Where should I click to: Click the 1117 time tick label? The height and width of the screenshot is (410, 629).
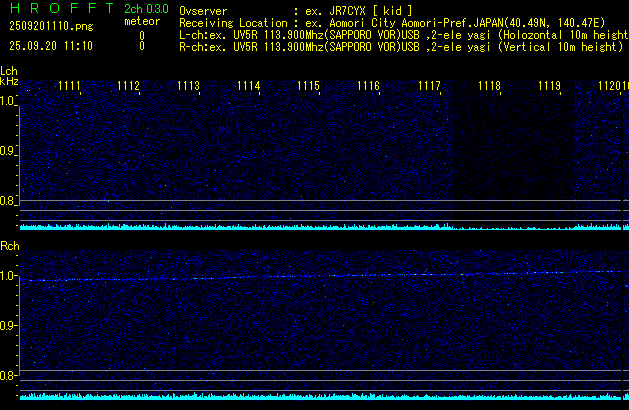429,87
